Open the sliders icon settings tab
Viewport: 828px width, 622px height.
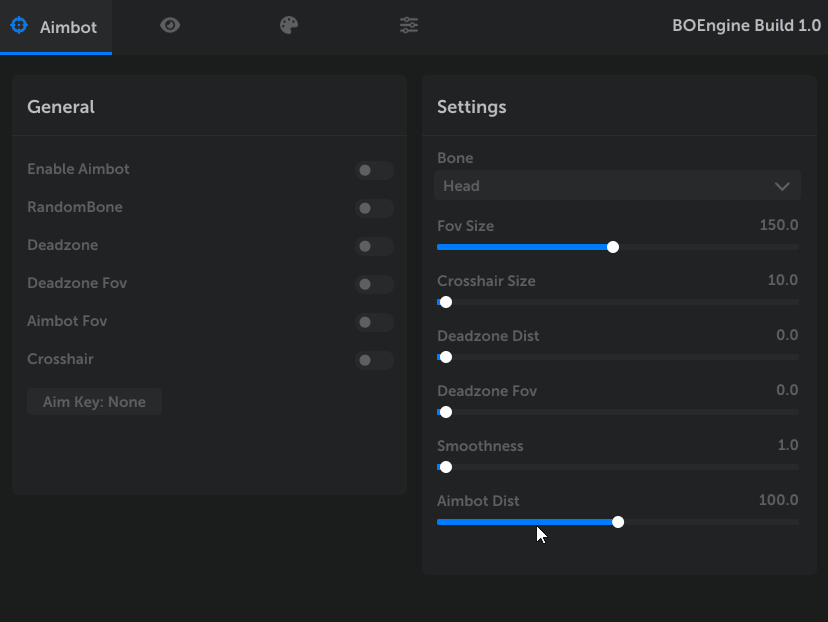[408, 26]
